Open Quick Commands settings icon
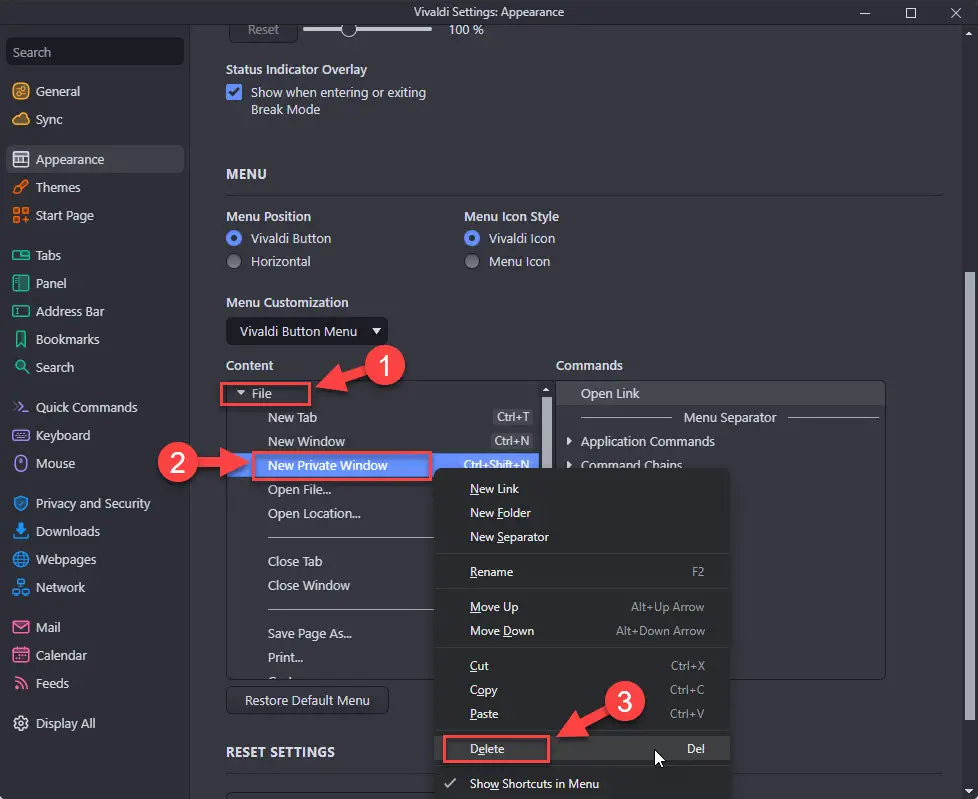The height and width of the screenshot is (799, 978). coord(21,407)
